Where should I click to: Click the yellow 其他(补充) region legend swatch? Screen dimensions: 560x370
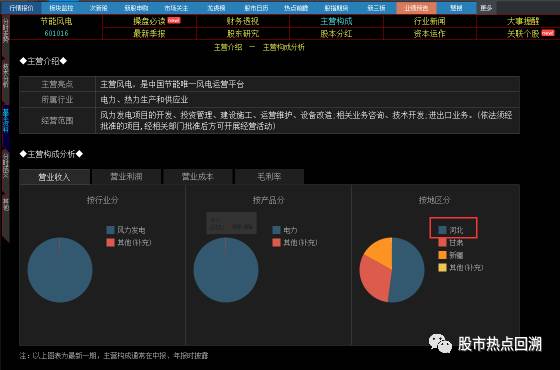[x=442, y=268]
